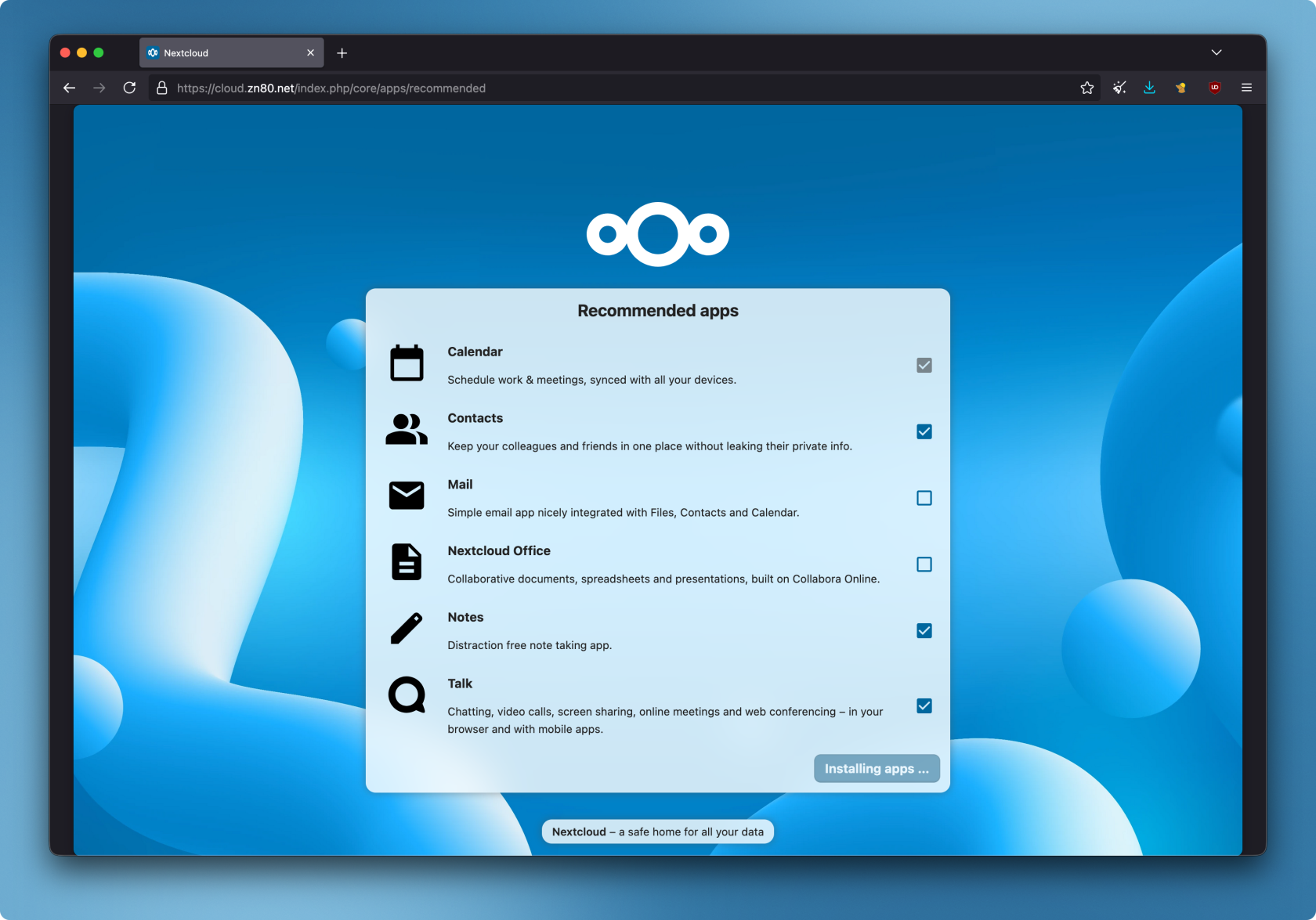Click the Contacts people icon
Image resolution: width=1316 pixels, height=920 pixels.
click(407, 430)
